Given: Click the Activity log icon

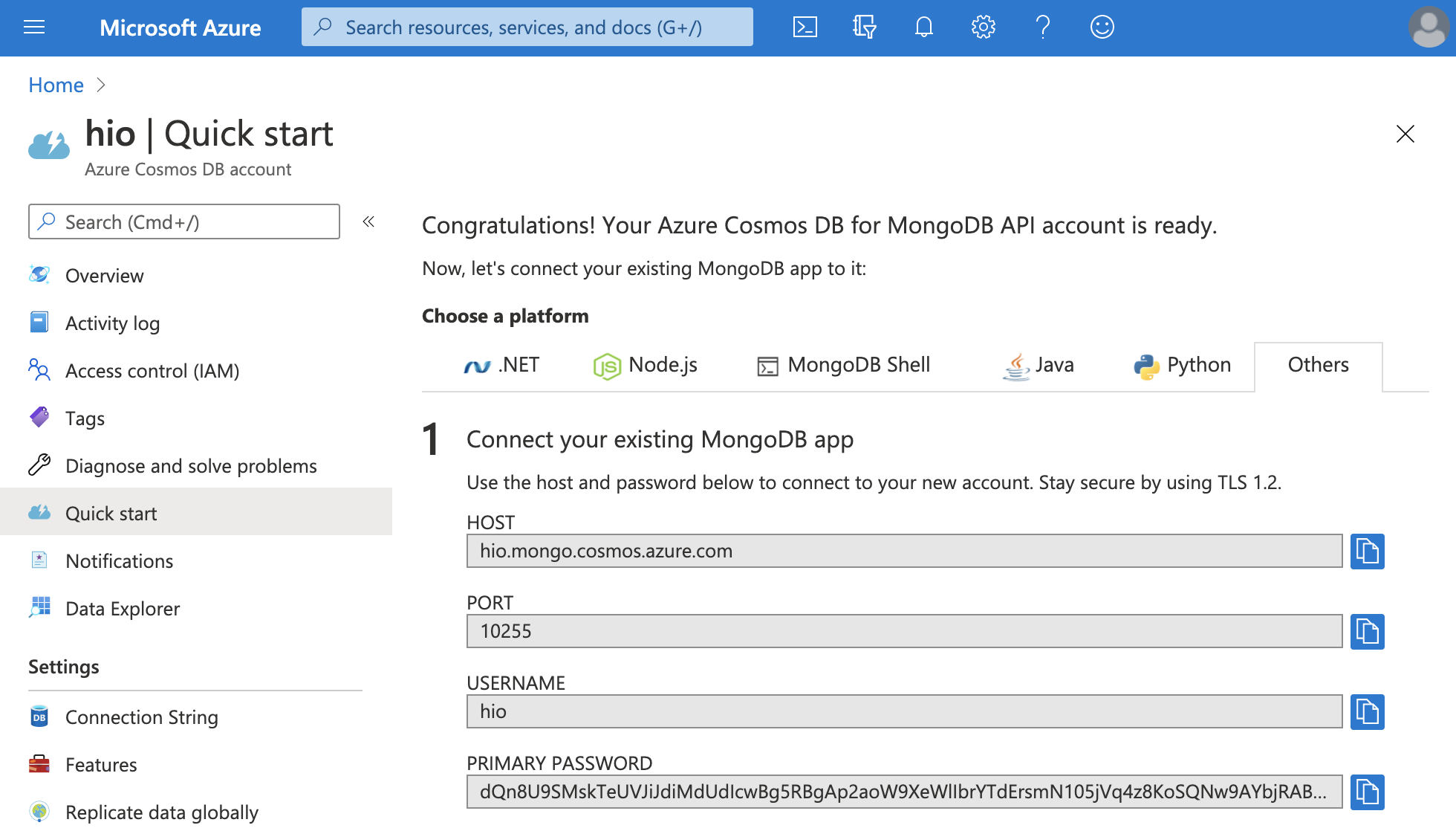Looking at the screenshot, I should click(x=39, y=323).
